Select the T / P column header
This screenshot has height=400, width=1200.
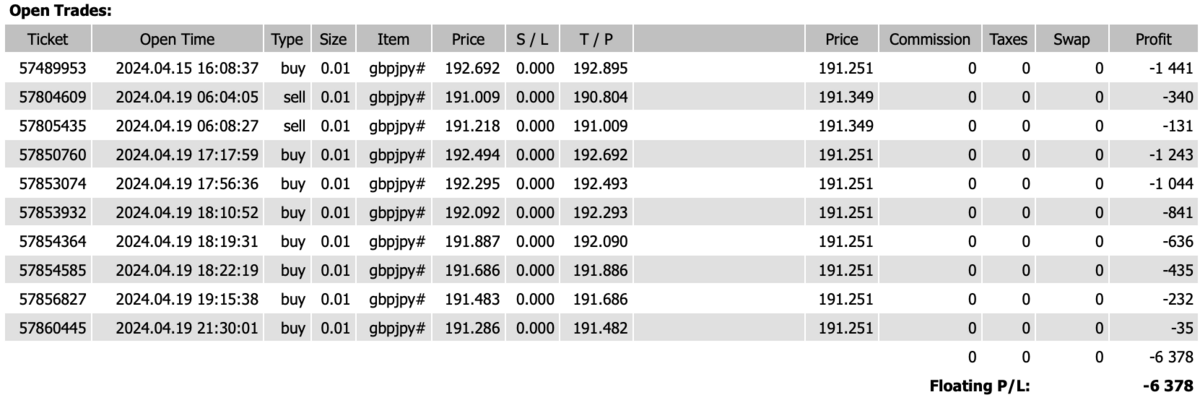(595, 40)
